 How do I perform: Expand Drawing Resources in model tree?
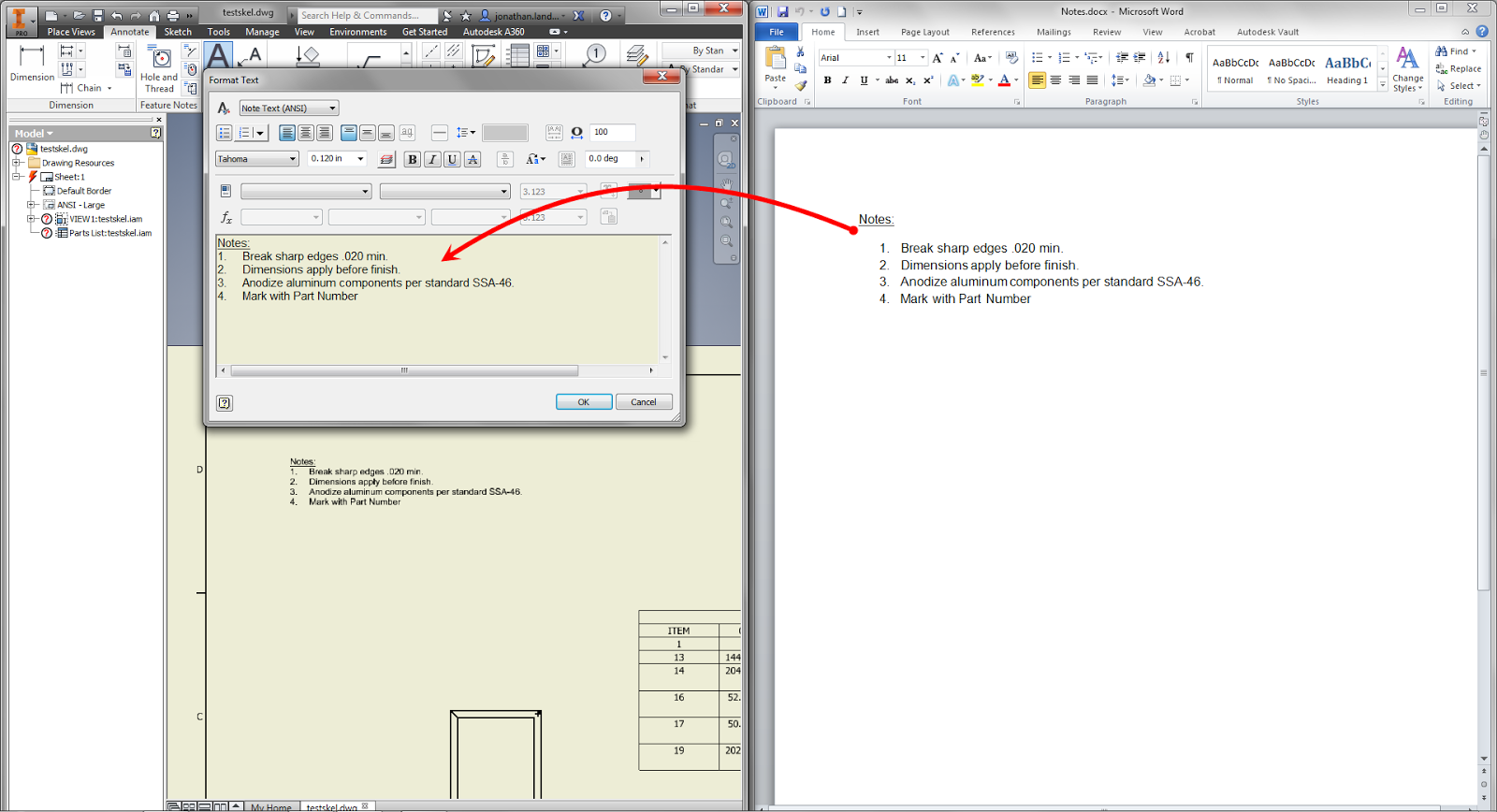tap(16, 163)
